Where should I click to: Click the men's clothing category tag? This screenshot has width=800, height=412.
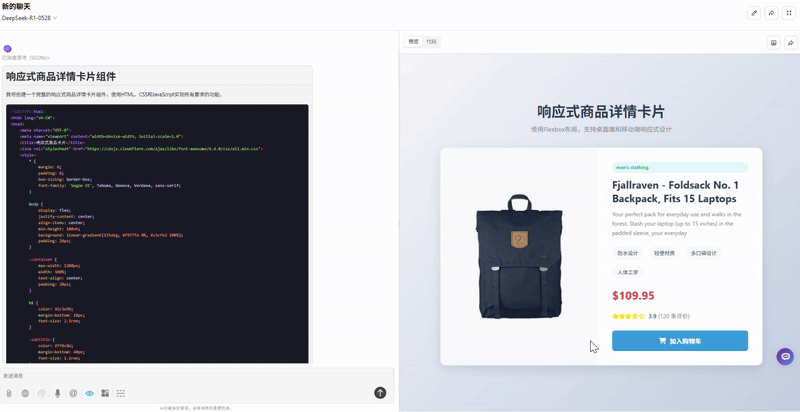point(680,167)
